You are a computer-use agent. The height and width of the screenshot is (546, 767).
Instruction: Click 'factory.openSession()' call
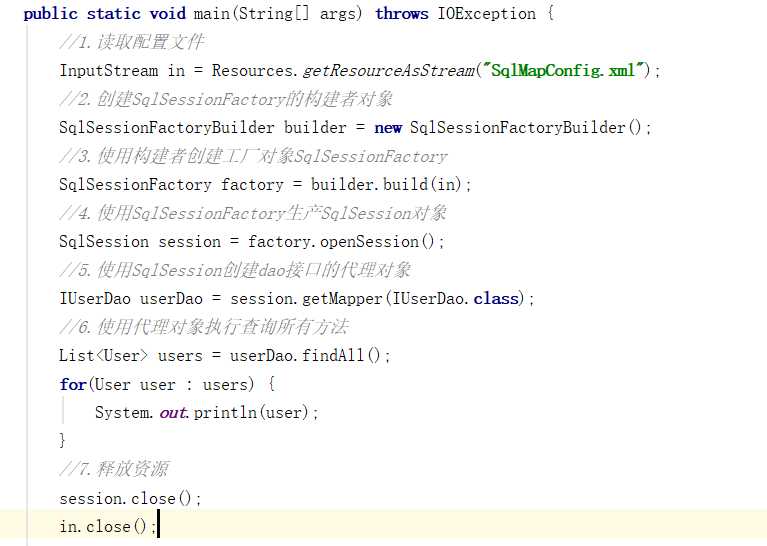pos(341,242)
